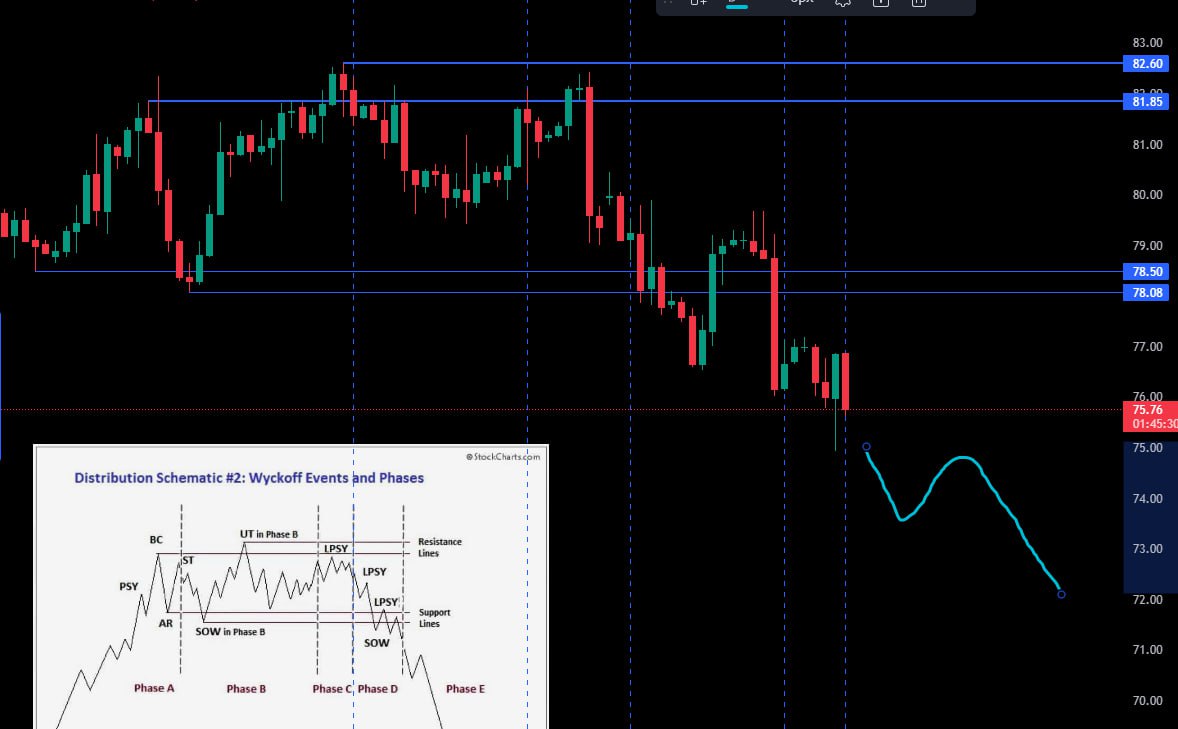Click the 80.00 price scale value
1178x729 pixels.
1147,195
